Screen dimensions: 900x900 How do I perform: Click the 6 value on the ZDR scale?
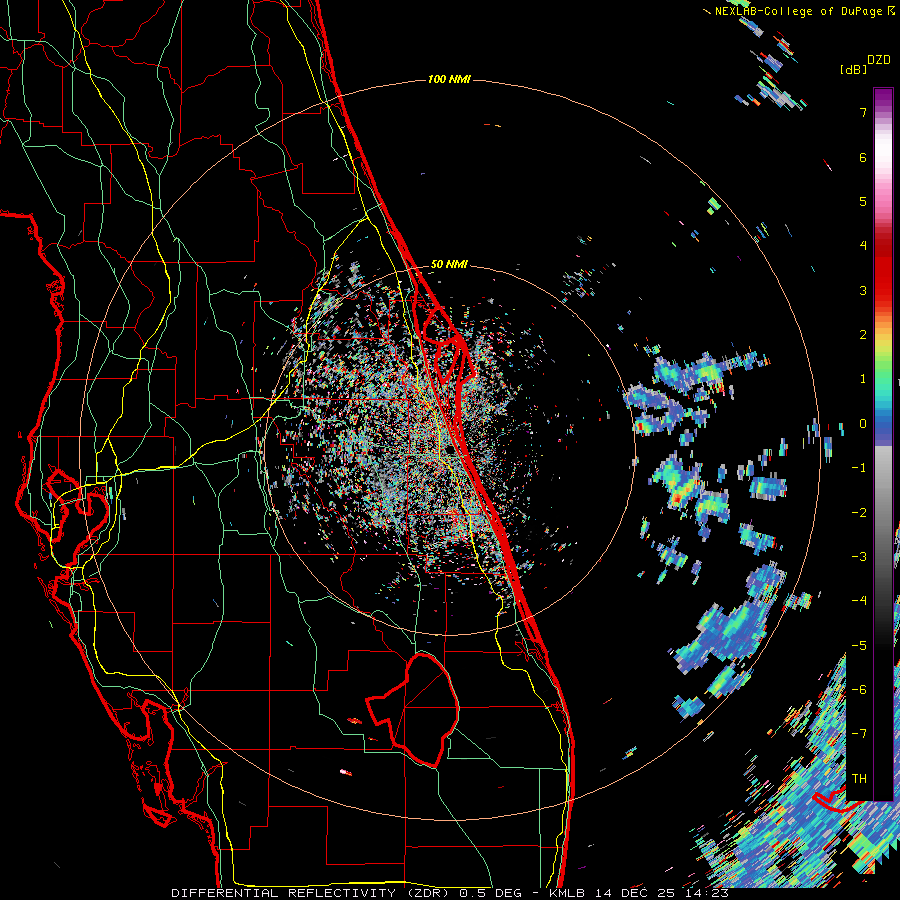pyautogui.click(x=863, y=157)
